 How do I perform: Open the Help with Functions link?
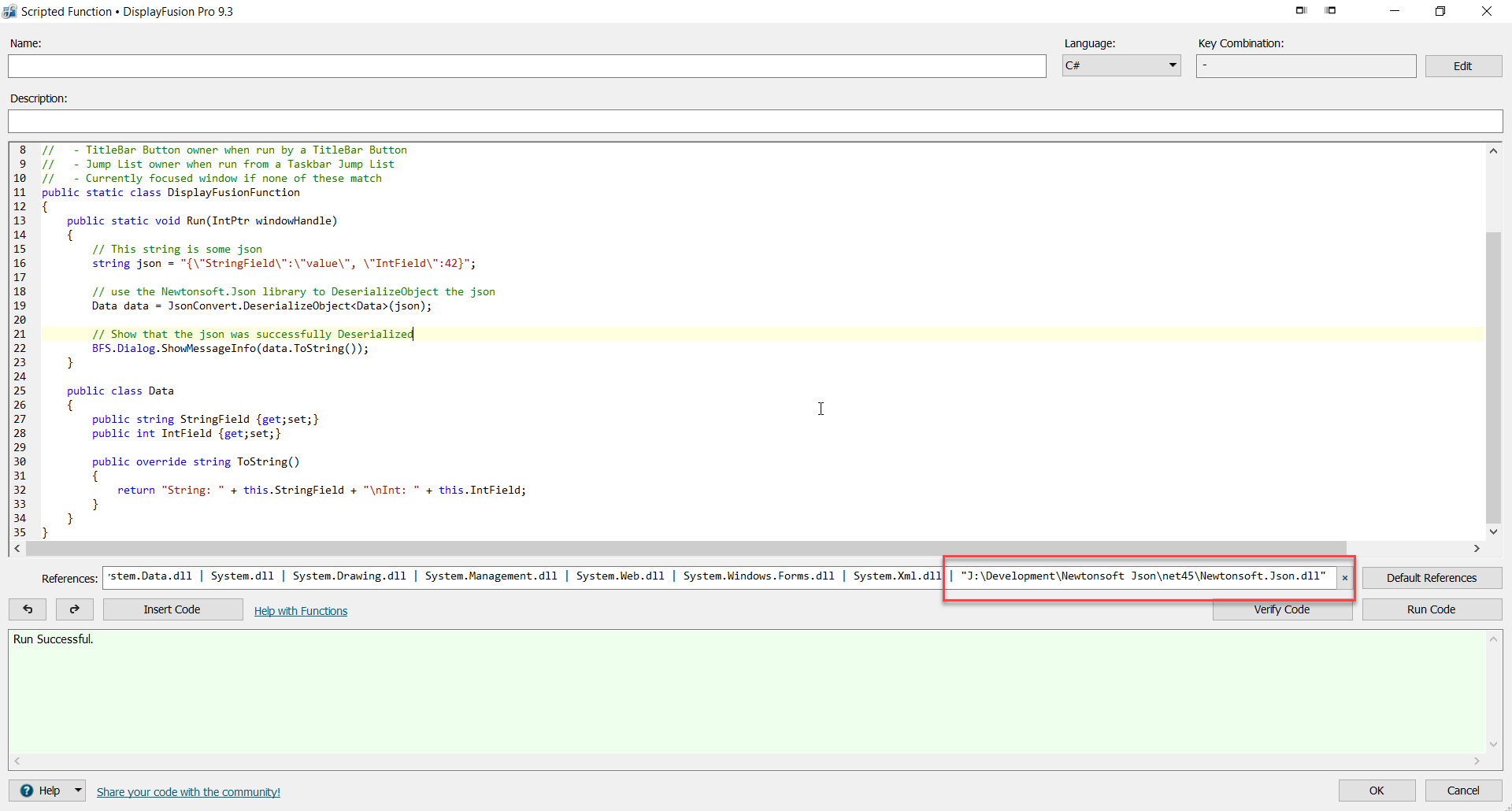[x=300, y=611]
